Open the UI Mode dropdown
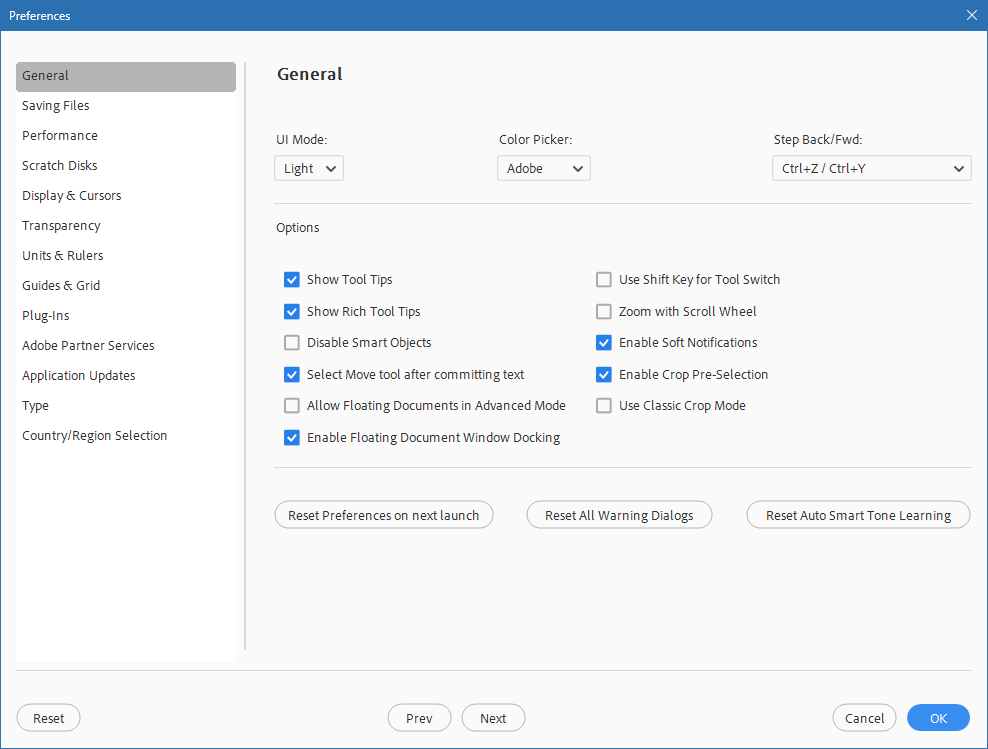The width and height of the screenshot is (988, 749). (x=309, y=168)
